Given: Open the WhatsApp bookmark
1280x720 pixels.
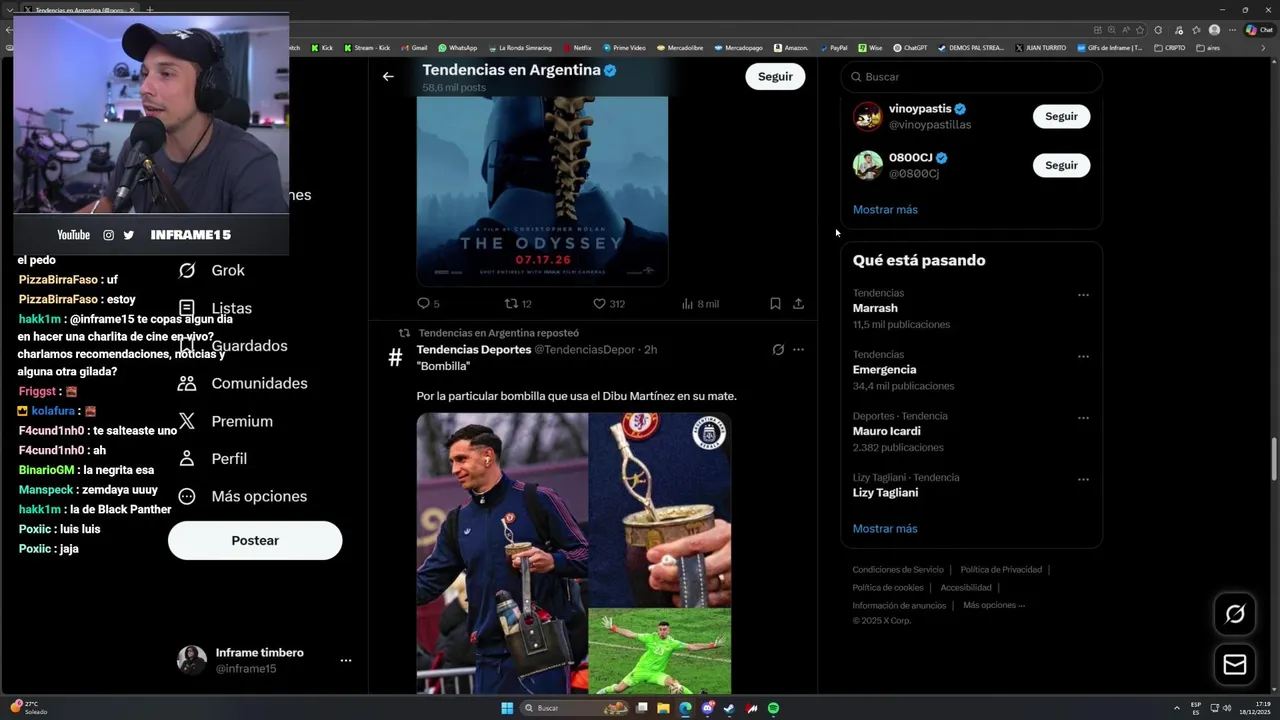Looking at the screenshot, I should [x=457, y=47].
